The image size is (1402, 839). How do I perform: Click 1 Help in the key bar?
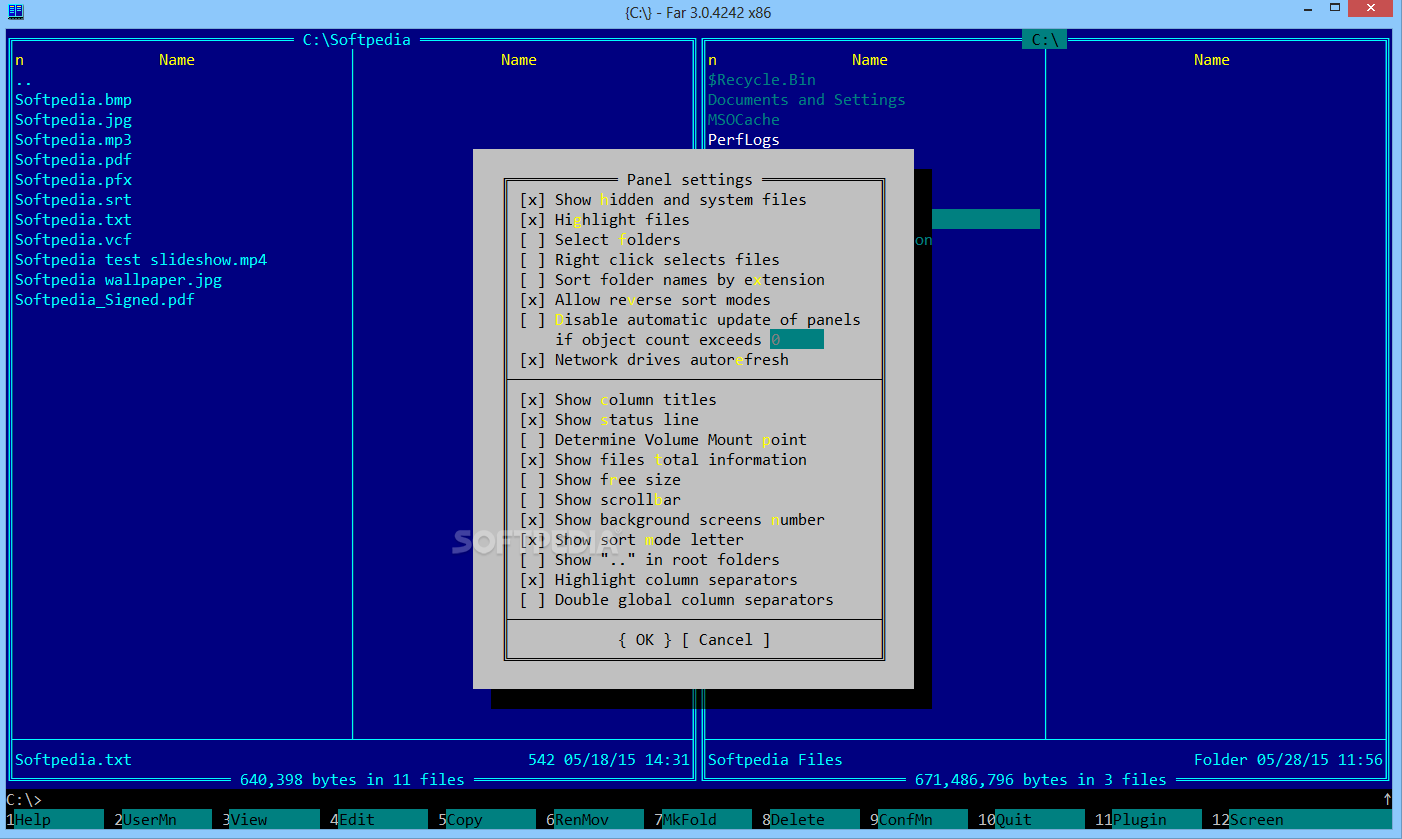tap(55, 820)
